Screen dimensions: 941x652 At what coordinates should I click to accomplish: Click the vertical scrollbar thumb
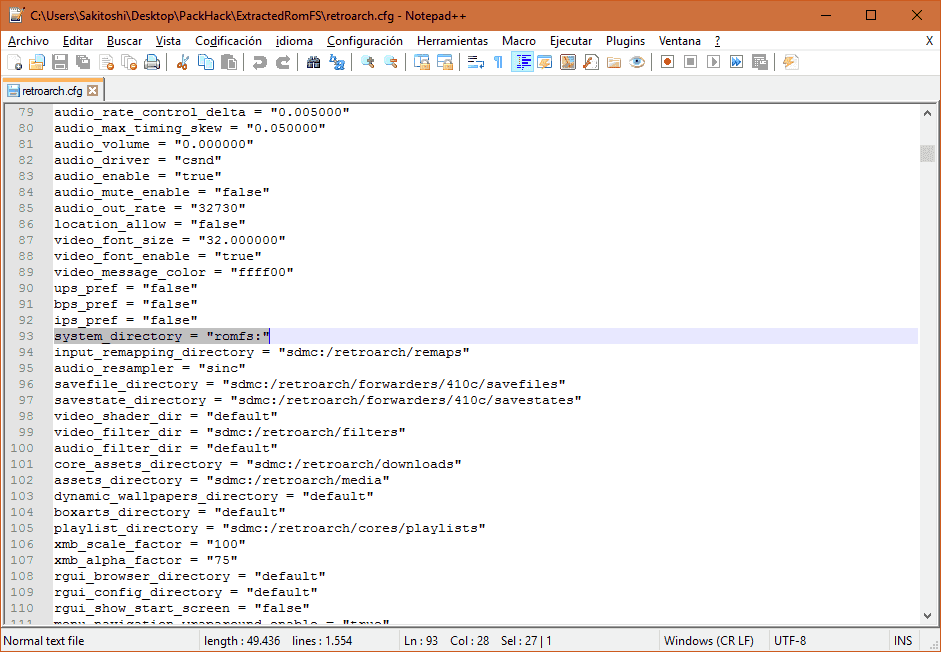pyautogui.click(x=927, y=153)
